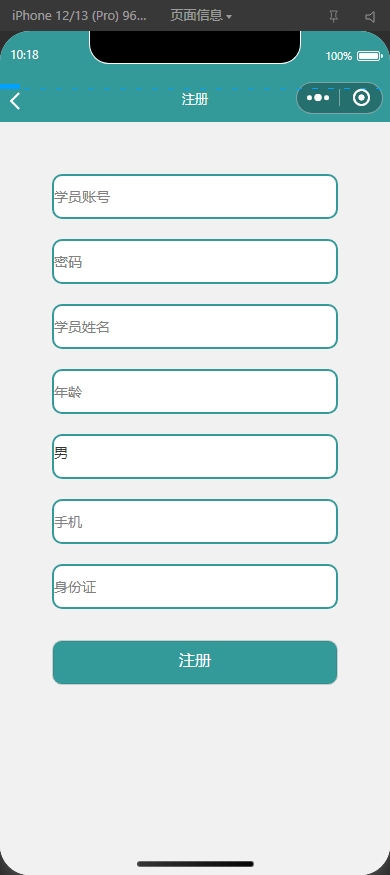Open the iPhone 12/13 (Pro) device selector
The image size is (390, 875).
tap(79, 16)
